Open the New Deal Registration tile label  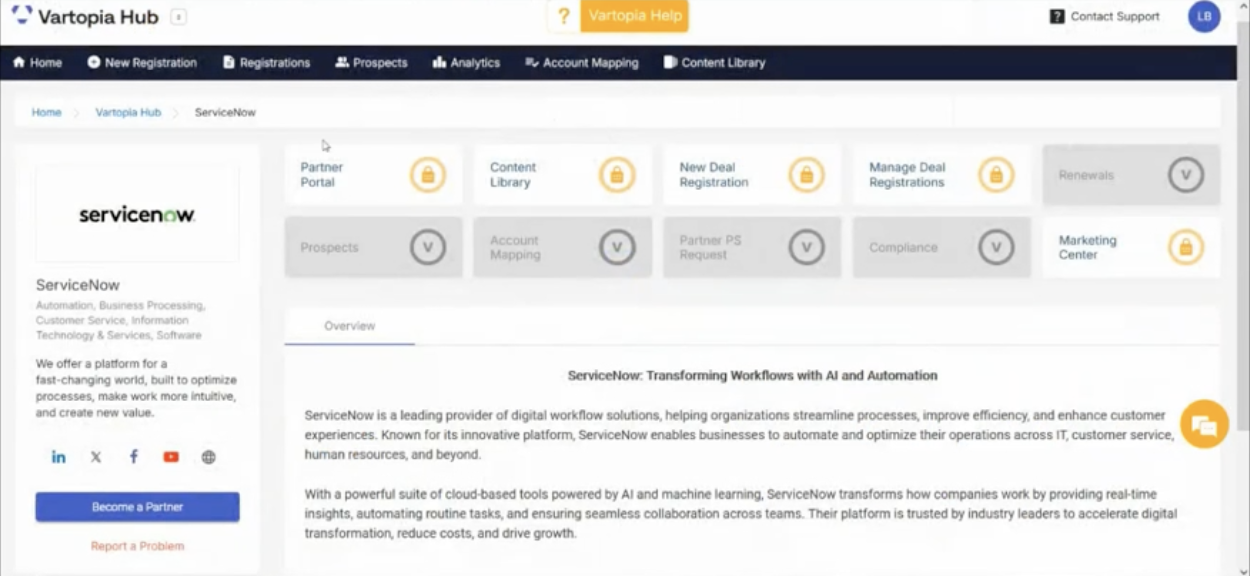[x=714, y=175]
